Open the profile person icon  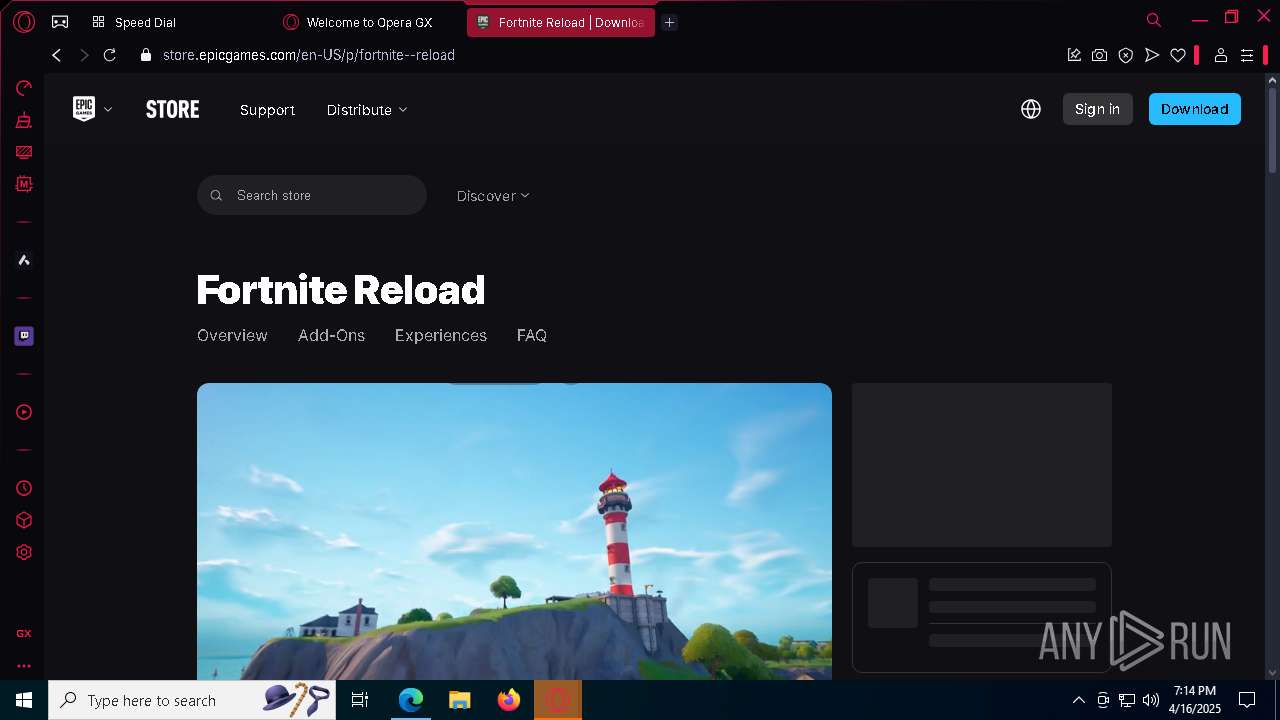click(x=1221, y=55)
